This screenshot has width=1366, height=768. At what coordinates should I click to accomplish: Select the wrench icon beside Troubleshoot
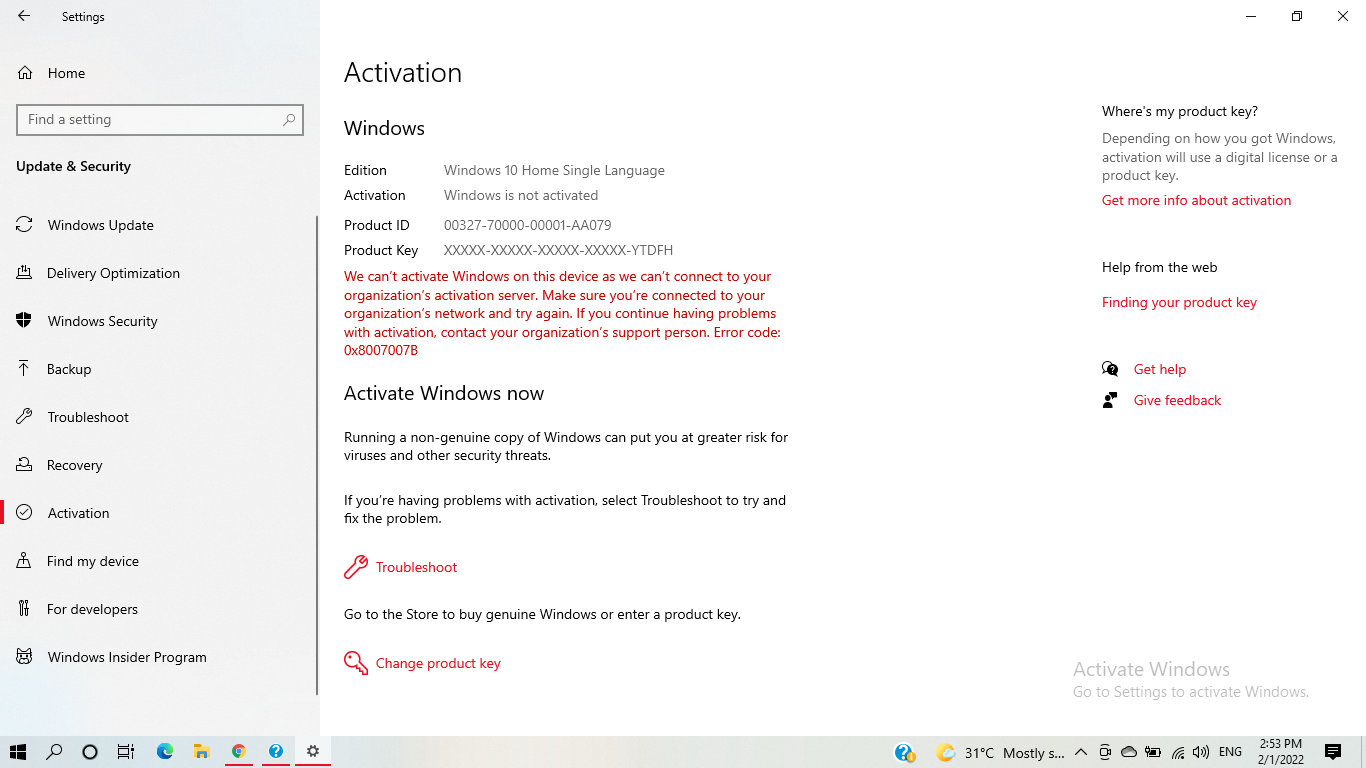tap(355, 566)
